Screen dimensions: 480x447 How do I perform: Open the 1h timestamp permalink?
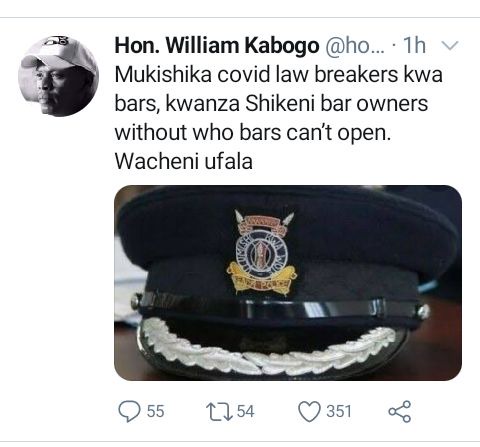click(x=414, y=45)
